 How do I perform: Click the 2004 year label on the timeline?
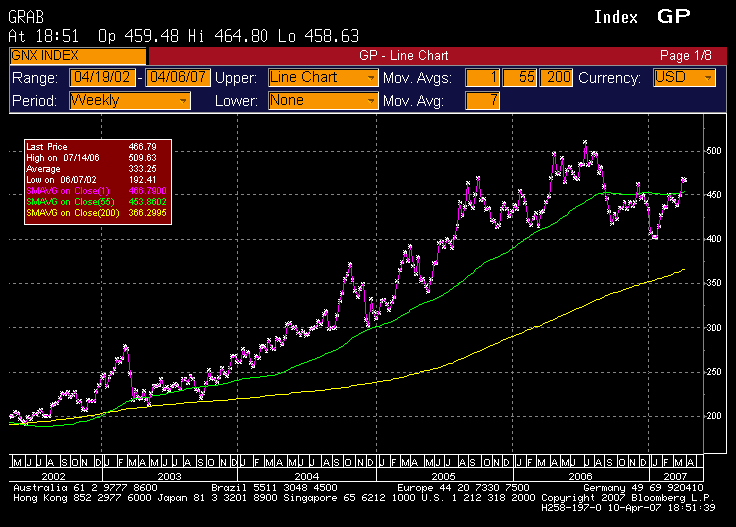point(307,476)
